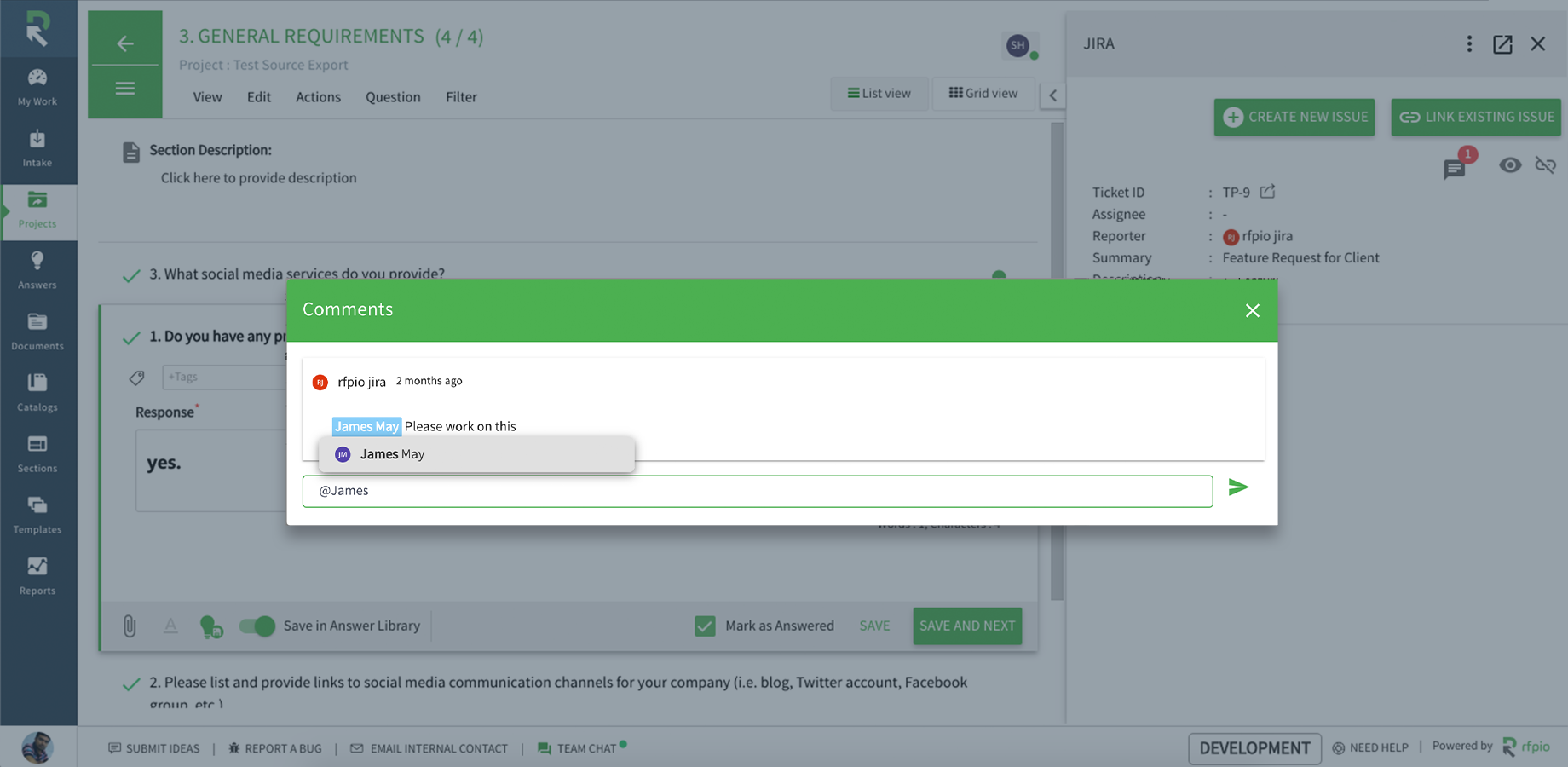
Task: Switch to List view
Action: 879,94
